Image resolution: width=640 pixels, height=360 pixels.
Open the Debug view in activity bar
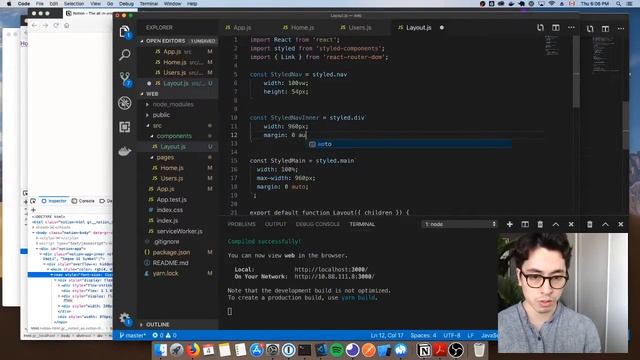point(125,103)
